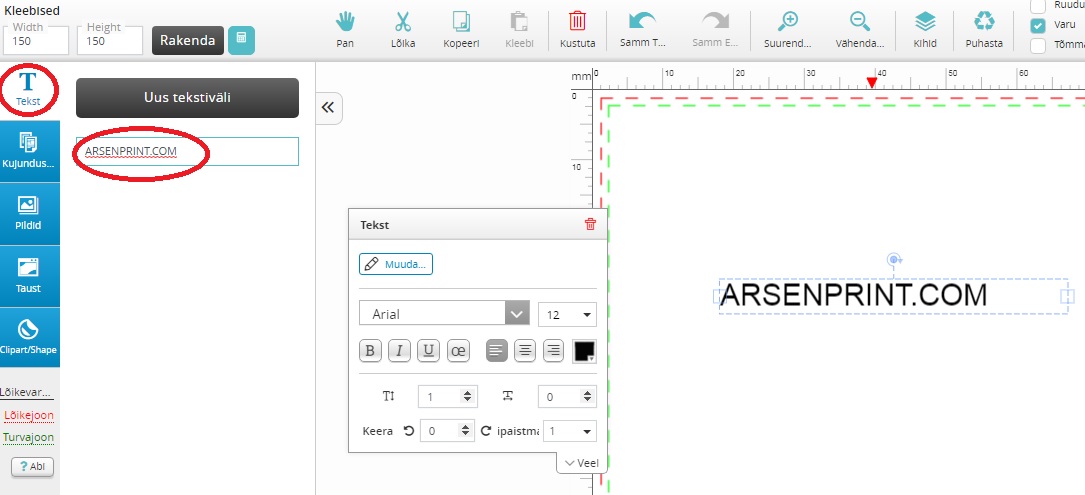Open the black text color swatch
This screenshot has height=495, width=1085.
click(x=584, y=351)
